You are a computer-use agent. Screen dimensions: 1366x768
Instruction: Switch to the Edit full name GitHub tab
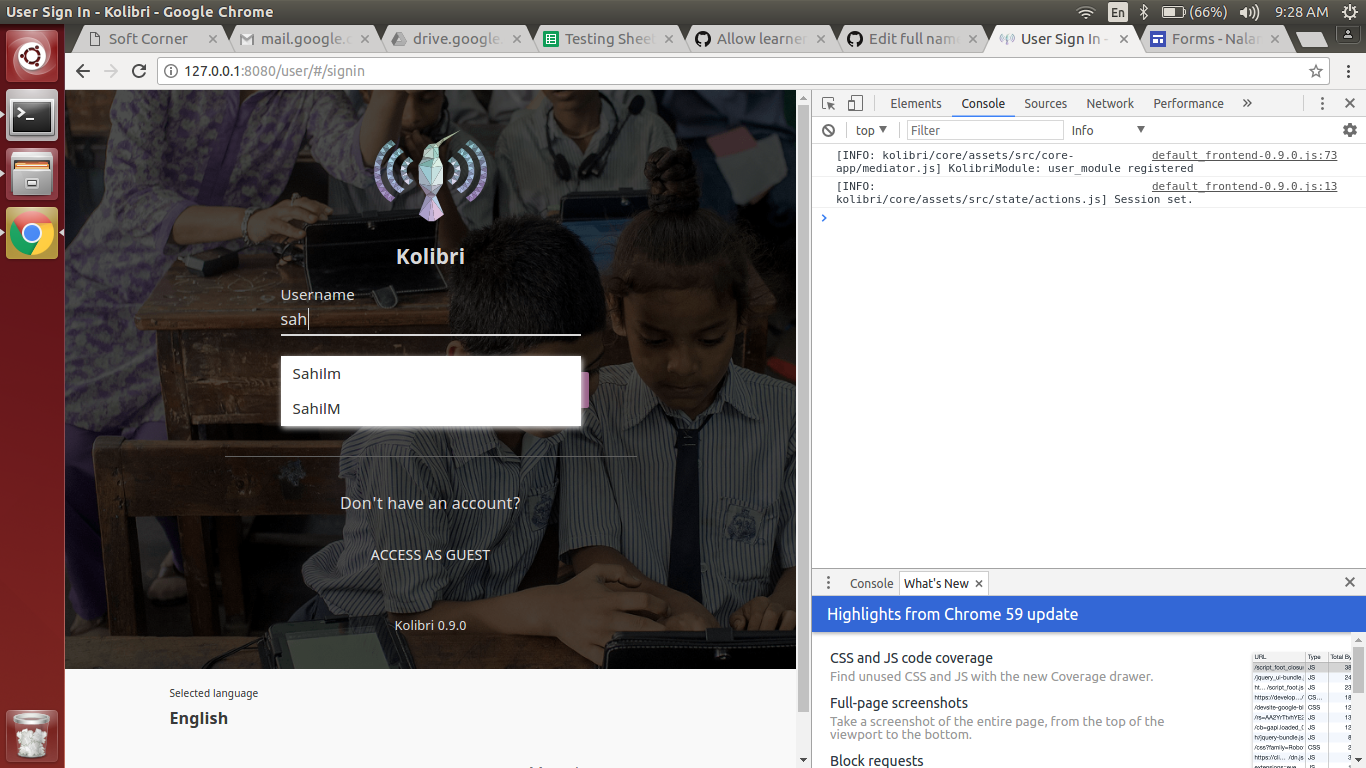pyautogui.click(x=913, y=39)
